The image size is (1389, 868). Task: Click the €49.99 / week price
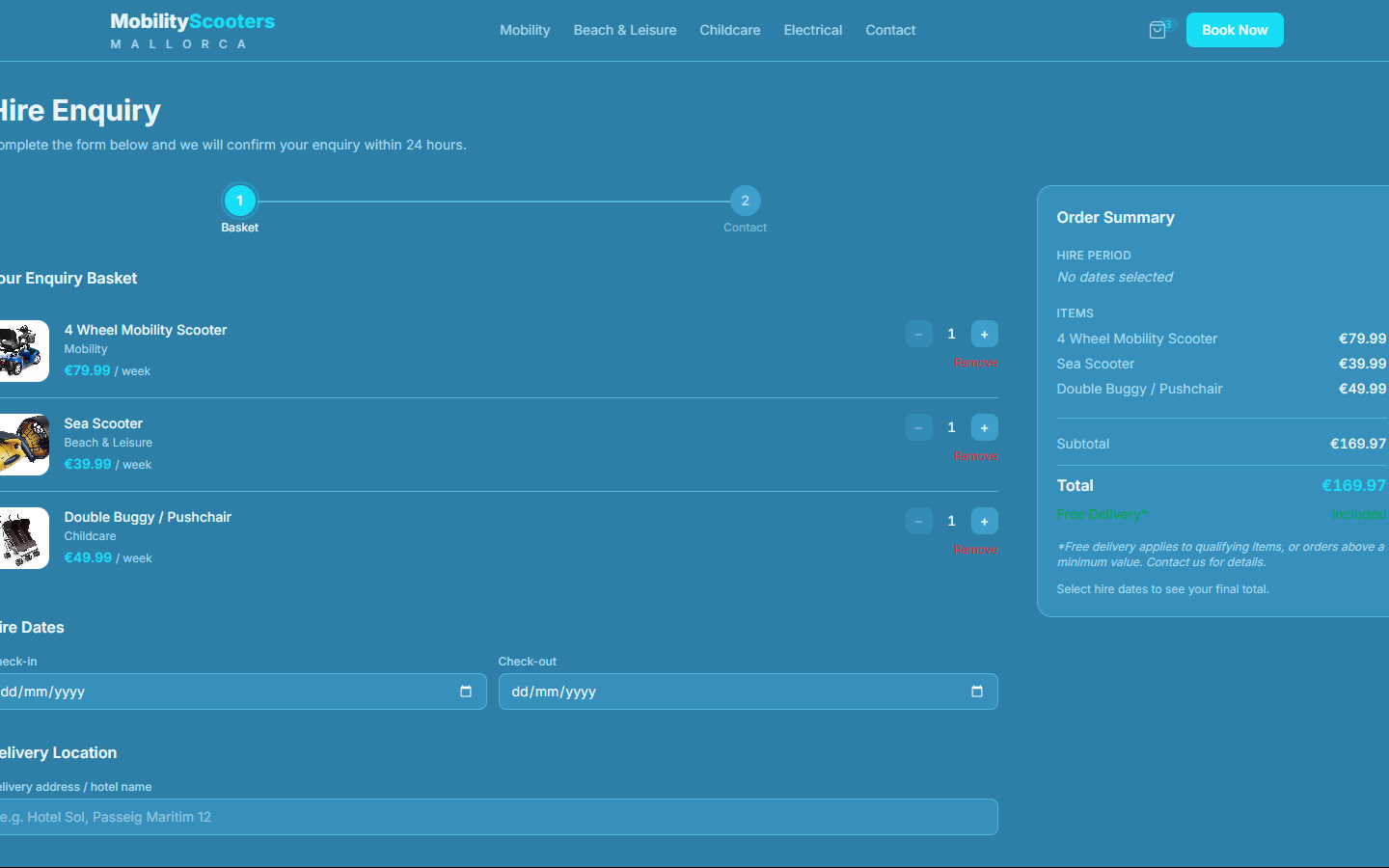click(x=108, y=557)
